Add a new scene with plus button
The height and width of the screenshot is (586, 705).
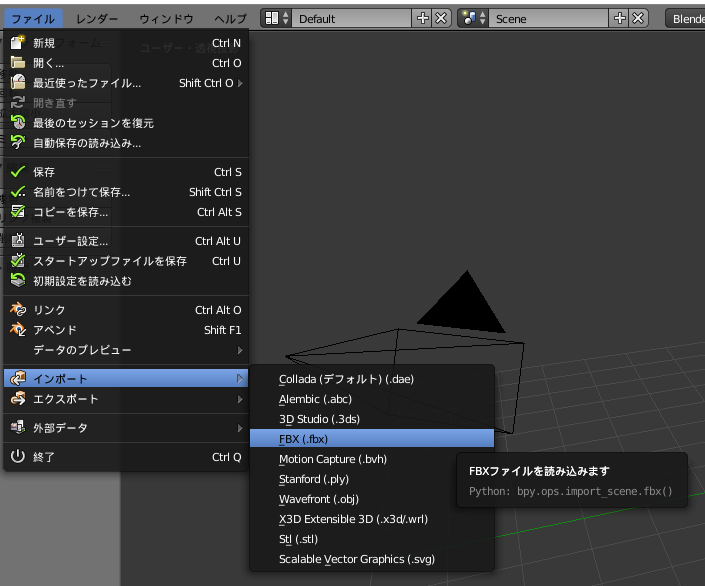(x=619, y=18)
